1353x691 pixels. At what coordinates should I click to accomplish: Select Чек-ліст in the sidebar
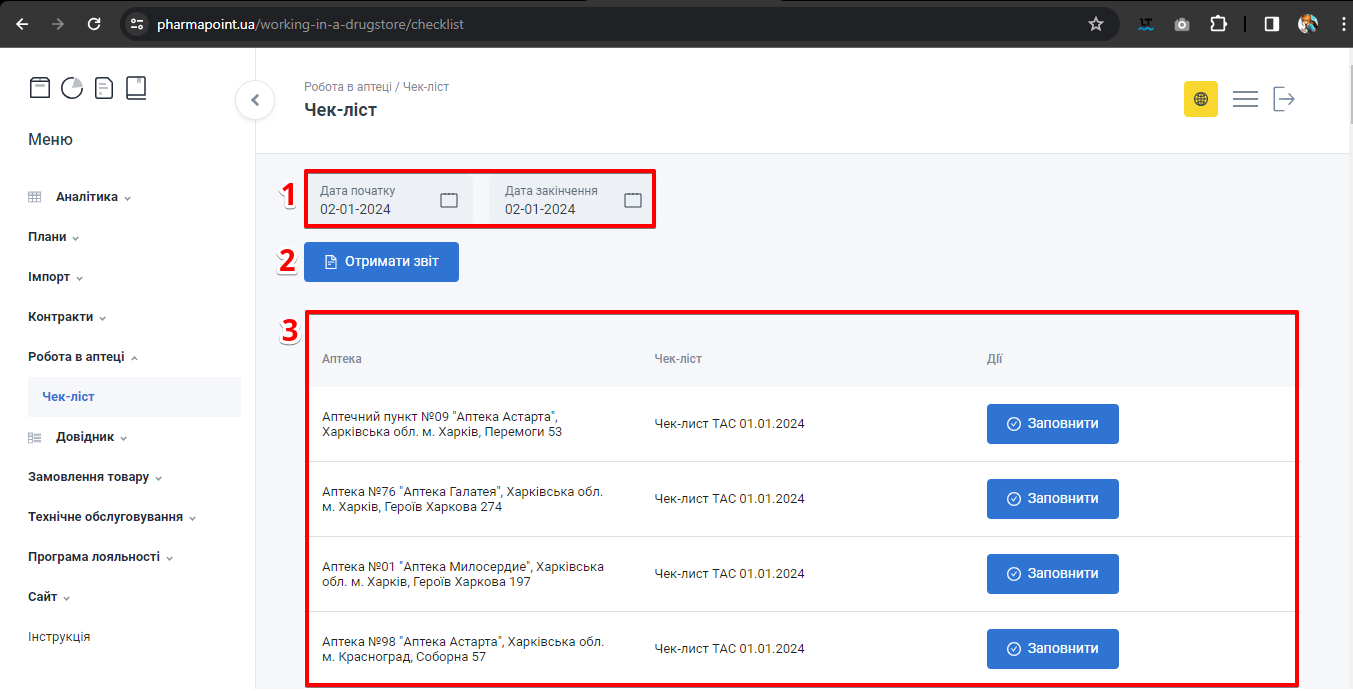click(68, 397)
